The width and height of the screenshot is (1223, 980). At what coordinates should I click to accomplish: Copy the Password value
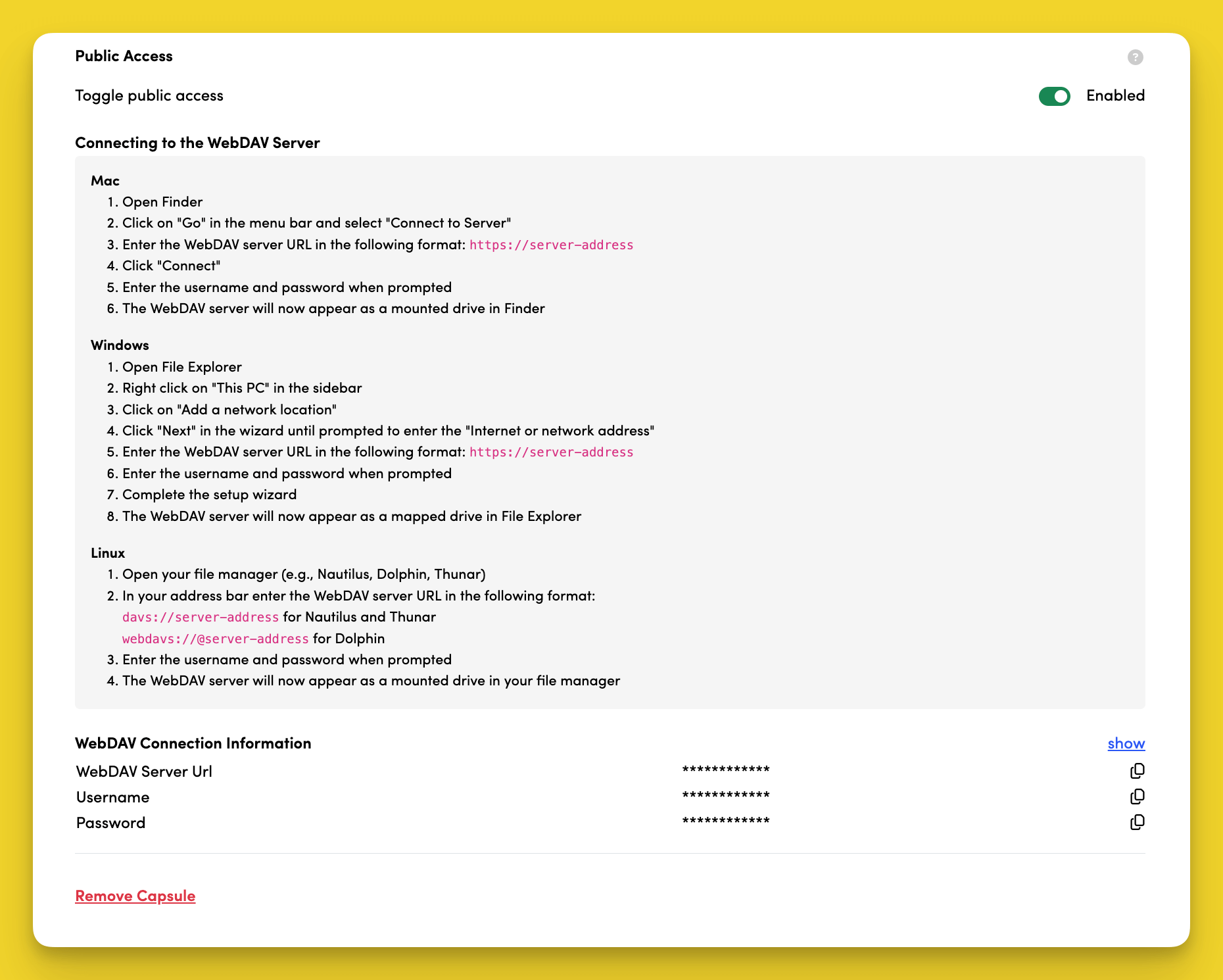[1137, 822]
